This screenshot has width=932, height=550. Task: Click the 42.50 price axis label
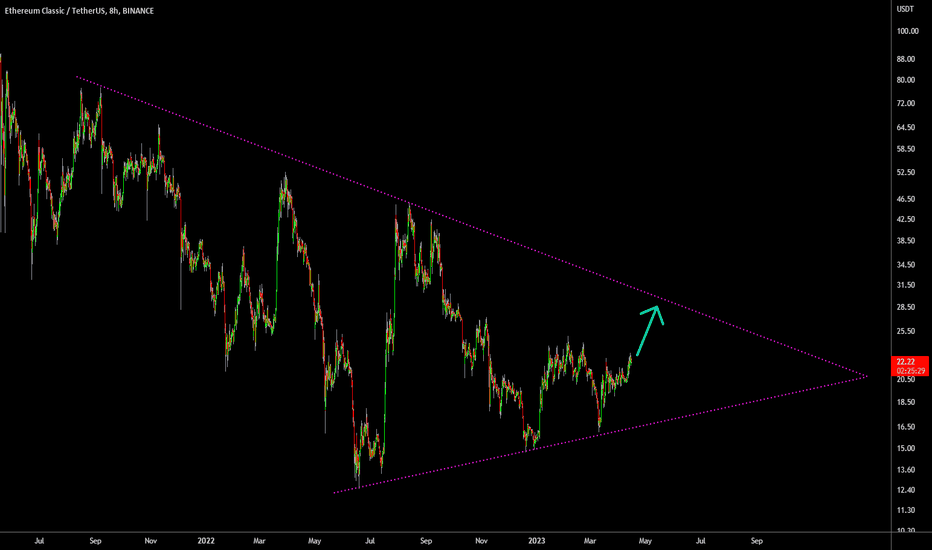pyautogui.click(x=906, y=219)
